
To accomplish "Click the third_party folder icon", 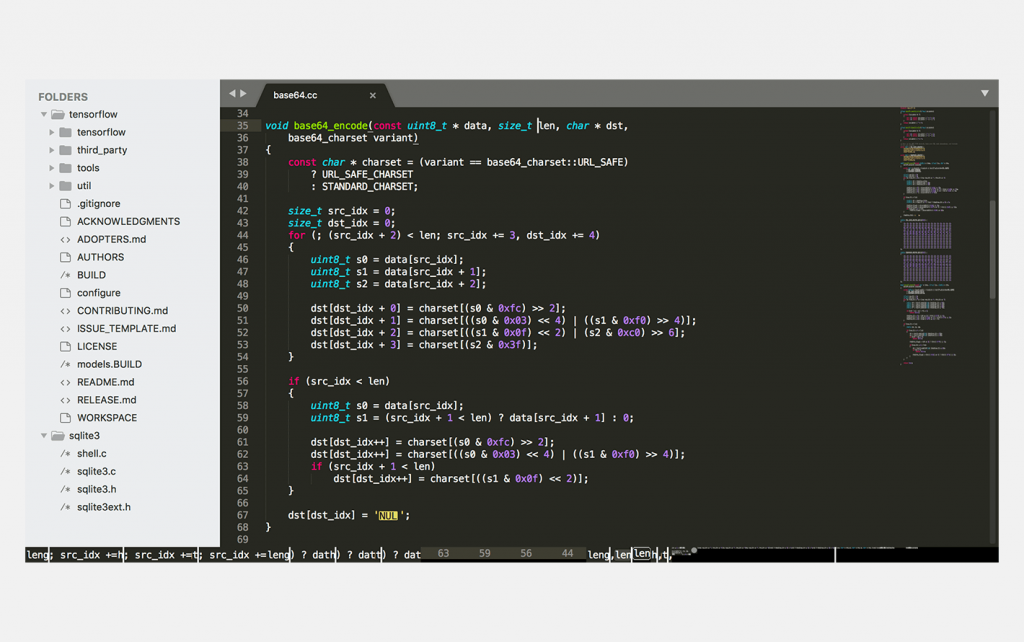I will click(x=65, y=150).
